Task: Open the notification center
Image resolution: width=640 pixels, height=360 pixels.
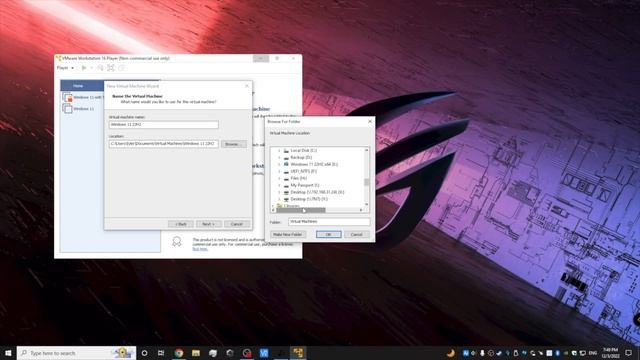Action: pyautogui.click(x=629, y=353)
